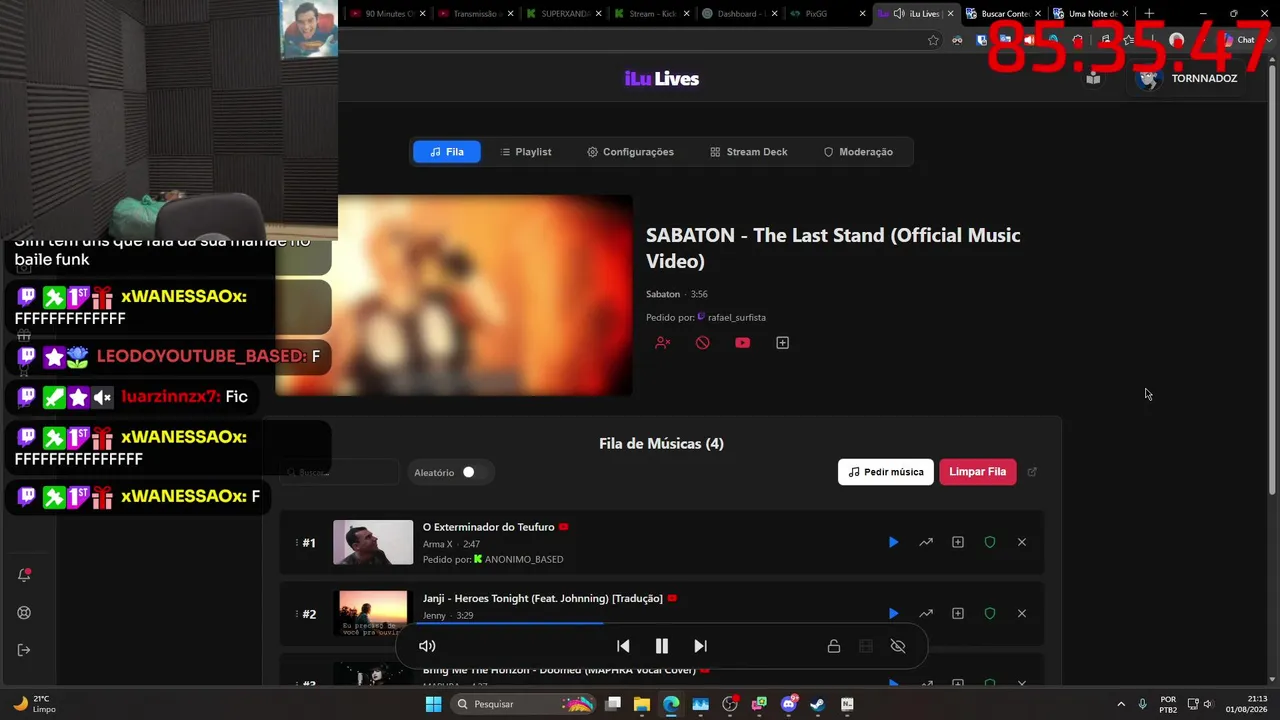Click the song progress bar in player

[662, 623]
